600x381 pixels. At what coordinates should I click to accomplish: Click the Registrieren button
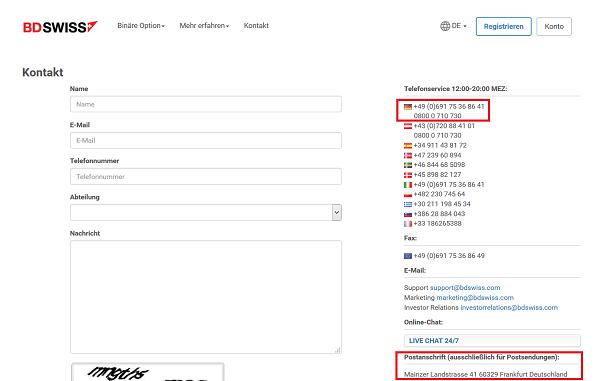(x=503, y=26)
